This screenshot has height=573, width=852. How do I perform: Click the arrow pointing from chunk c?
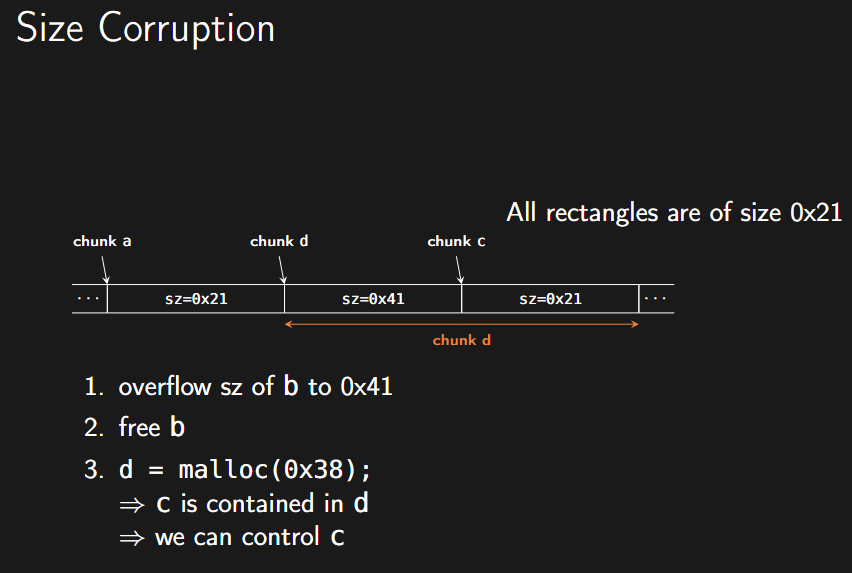click(459, 269)
